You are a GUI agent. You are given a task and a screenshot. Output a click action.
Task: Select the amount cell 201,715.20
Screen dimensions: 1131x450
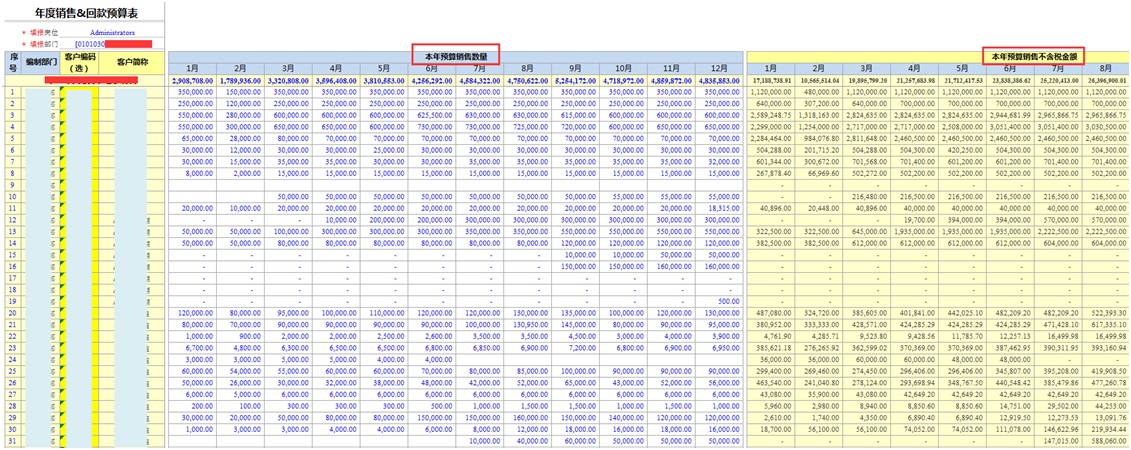click(819, 150)
